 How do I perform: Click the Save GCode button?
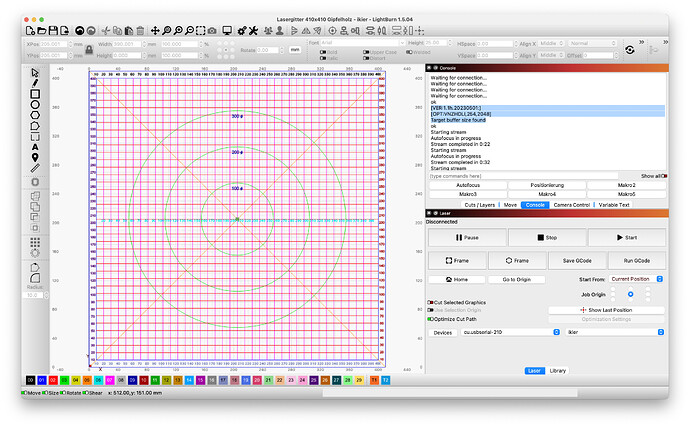click(577, 261)
